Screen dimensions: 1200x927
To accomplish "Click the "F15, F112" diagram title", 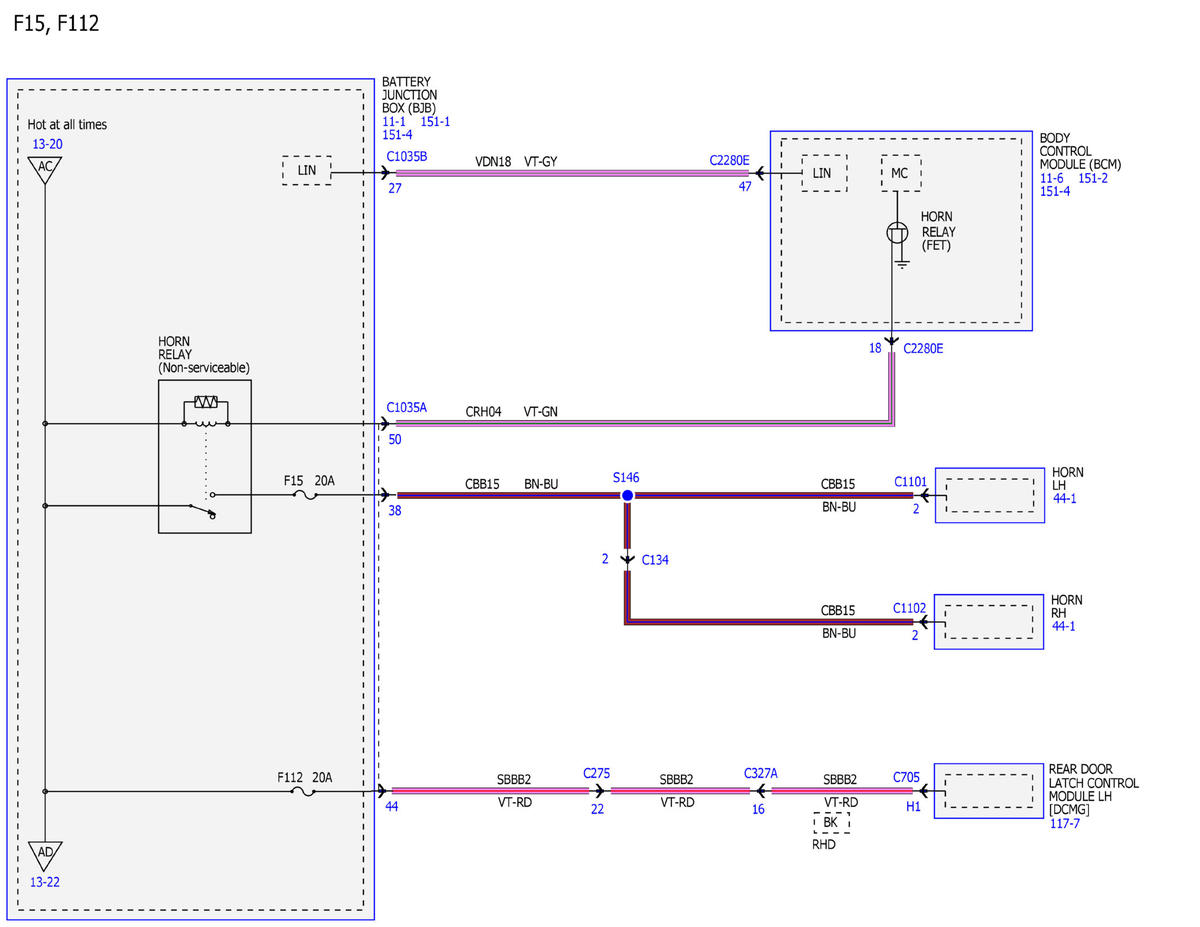I will pyautogui.click(x=56, y=24).
